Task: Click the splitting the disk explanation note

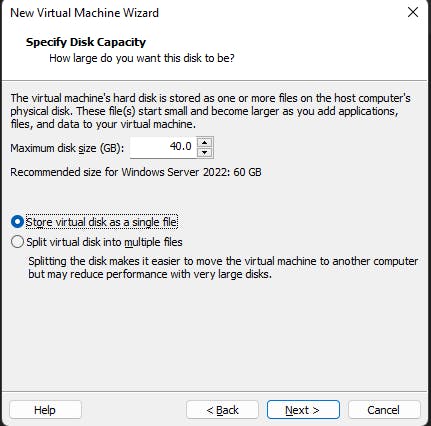Action: tap(223, 267)
